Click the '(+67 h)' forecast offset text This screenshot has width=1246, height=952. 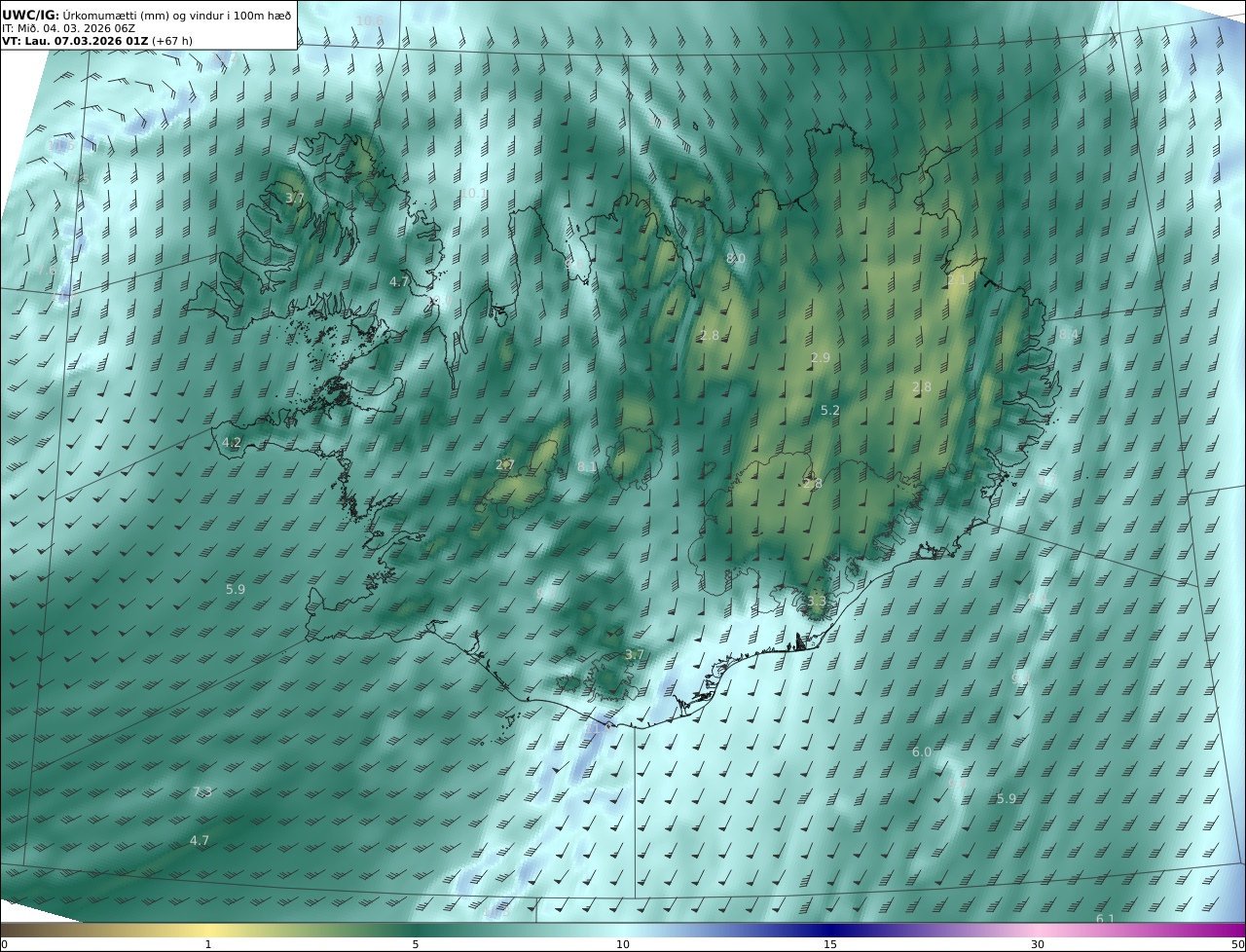(172, 42)
